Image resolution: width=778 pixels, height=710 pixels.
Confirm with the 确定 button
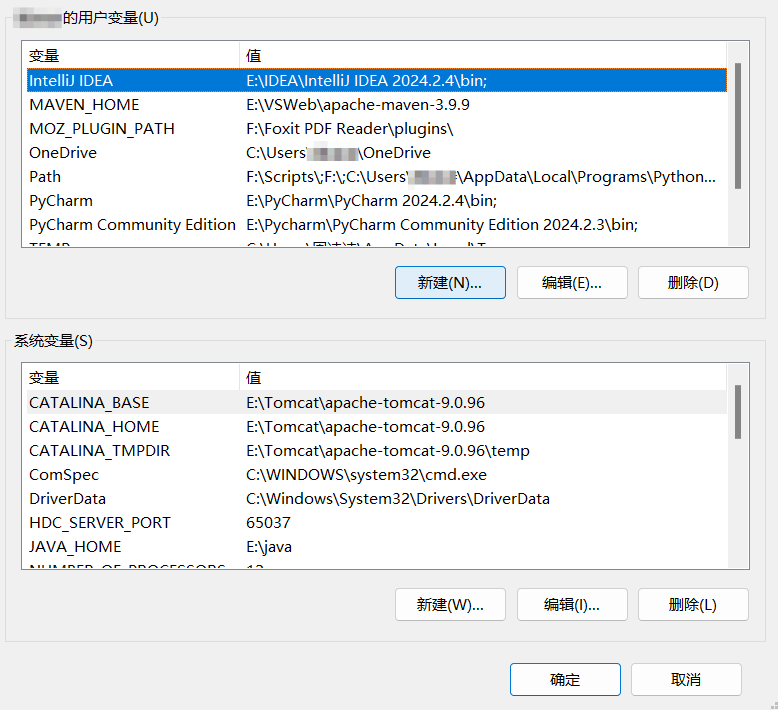click(565, 679)
